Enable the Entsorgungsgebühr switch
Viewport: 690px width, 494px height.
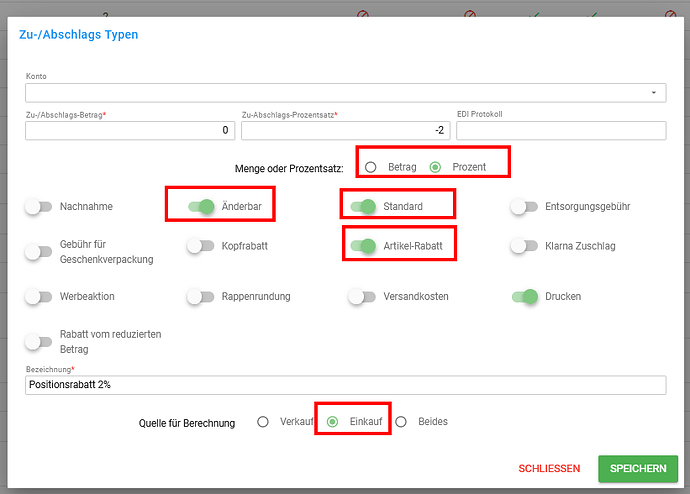524,206
